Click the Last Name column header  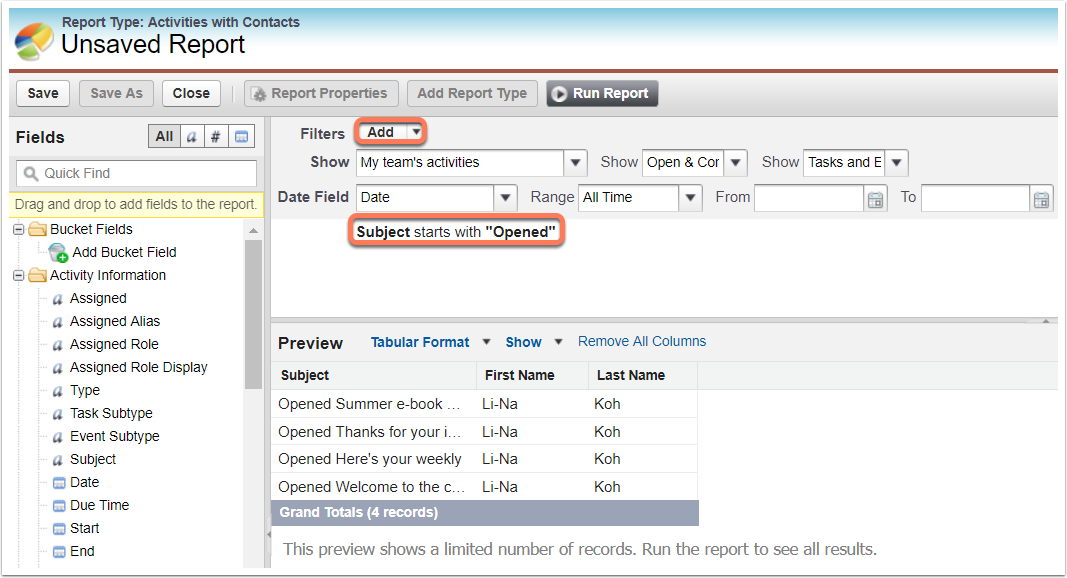point(643,376)
